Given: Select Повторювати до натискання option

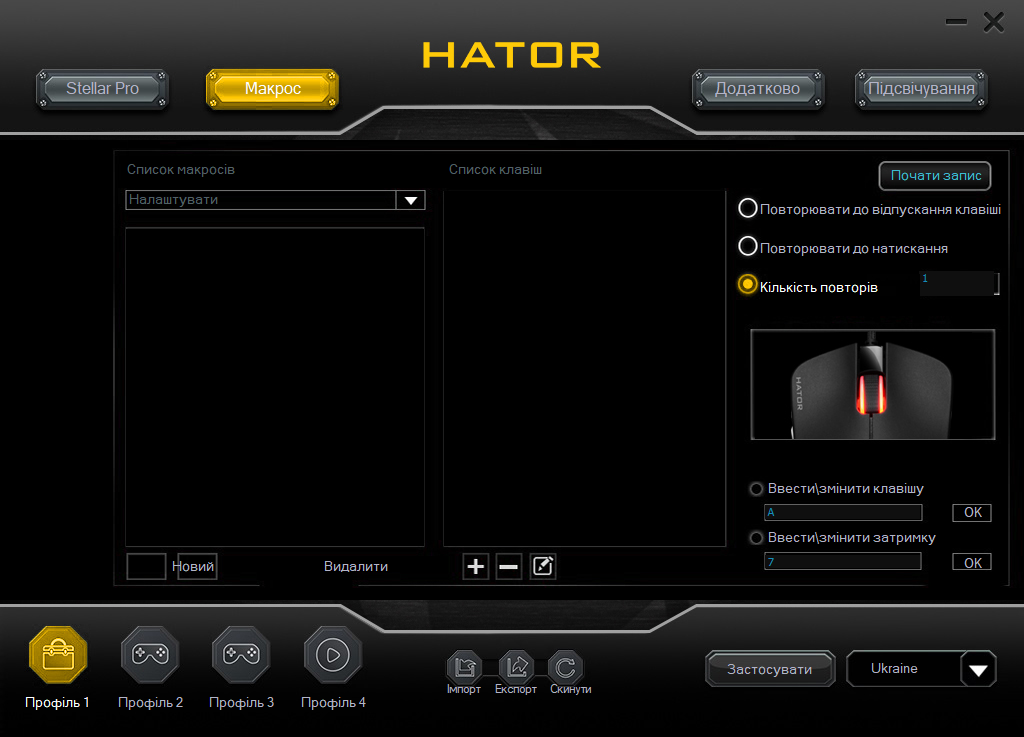Looking at the screenshot, I should tap(747, 247).
